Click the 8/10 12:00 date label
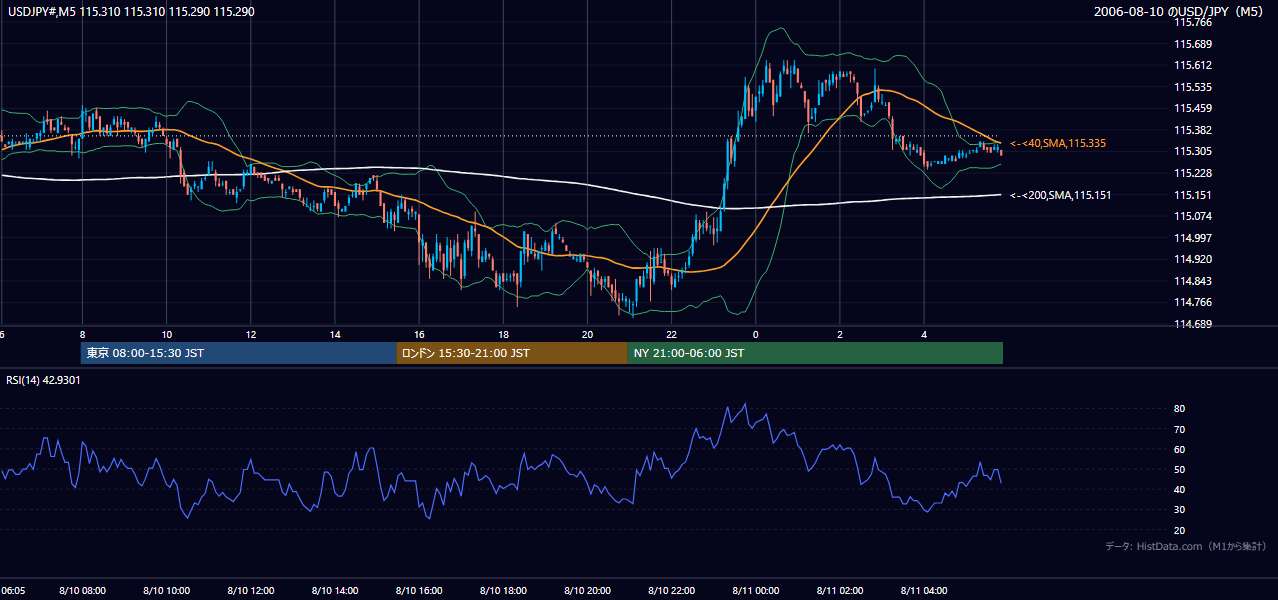This screenshot has width=1278, height=600. click(x=251, y=590)
